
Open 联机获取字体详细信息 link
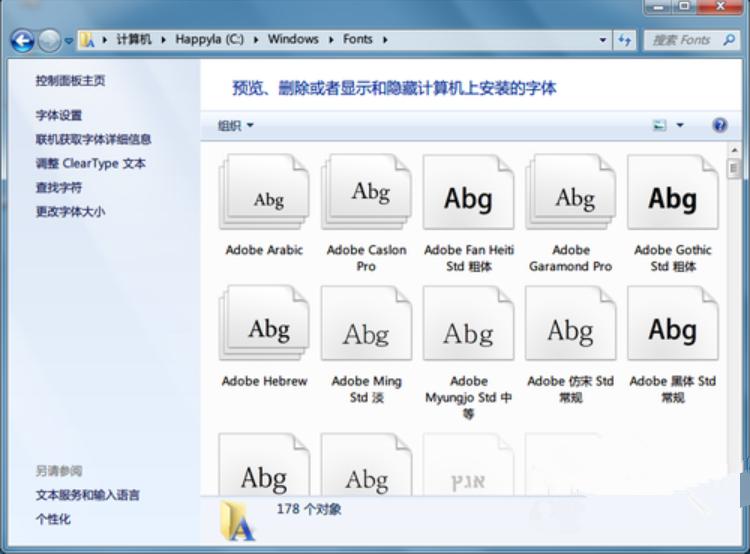[x=93, y=139]
